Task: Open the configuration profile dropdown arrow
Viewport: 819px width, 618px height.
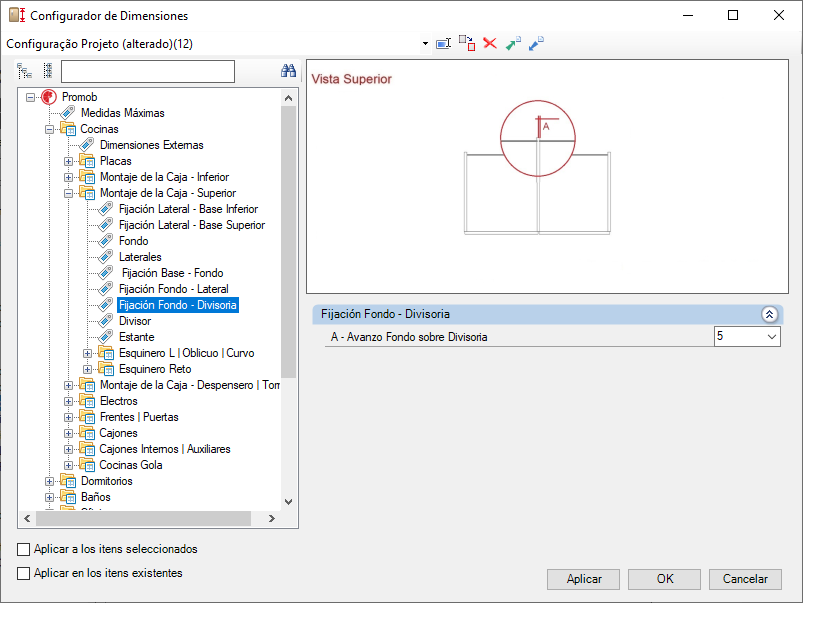Action: [x=425, y=44]
